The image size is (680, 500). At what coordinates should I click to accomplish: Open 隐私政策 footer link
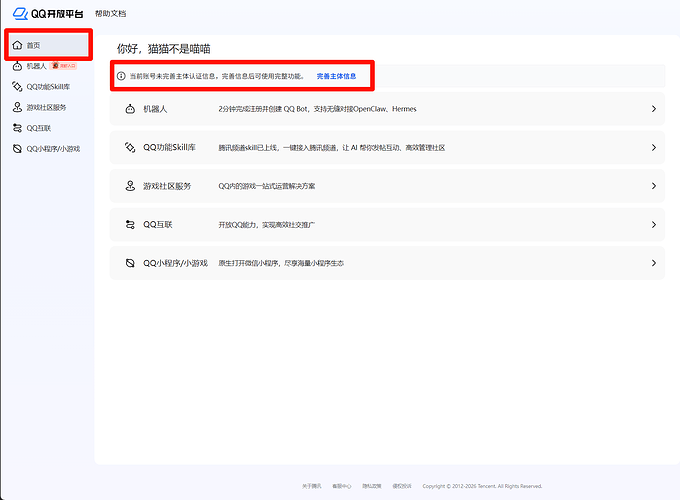click(372, 486)
